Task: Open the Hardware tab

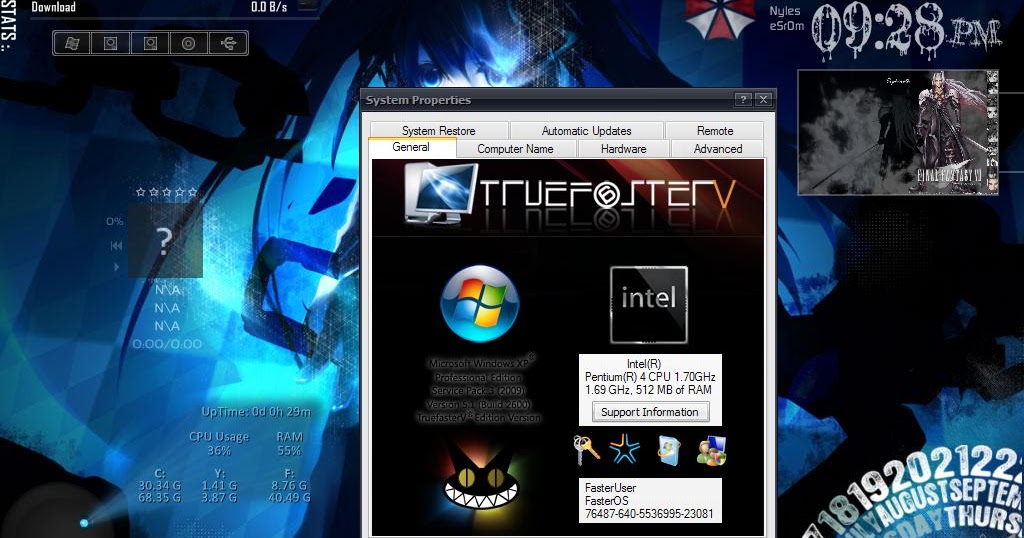Action: click(x=624, y=149)
